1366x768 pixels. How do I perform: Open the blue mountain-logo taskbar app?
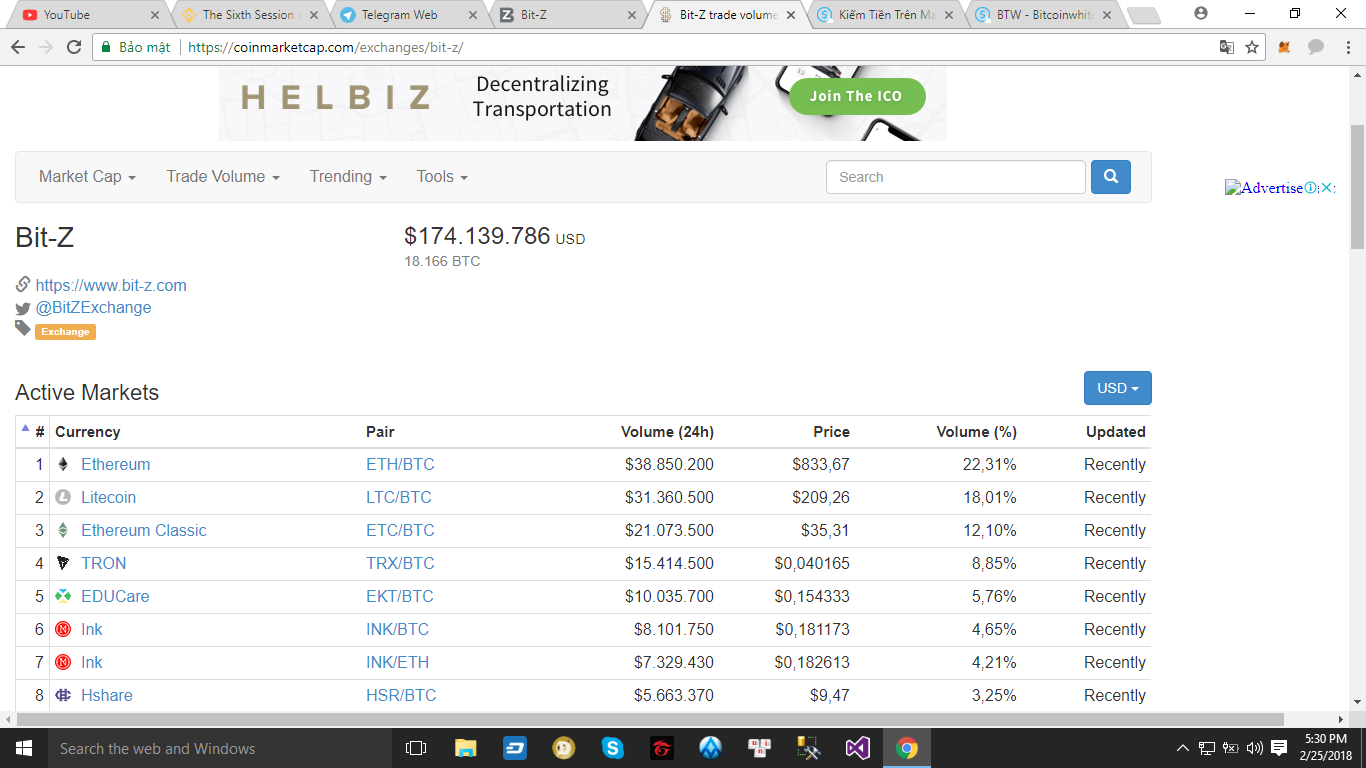tap(711, 748)
